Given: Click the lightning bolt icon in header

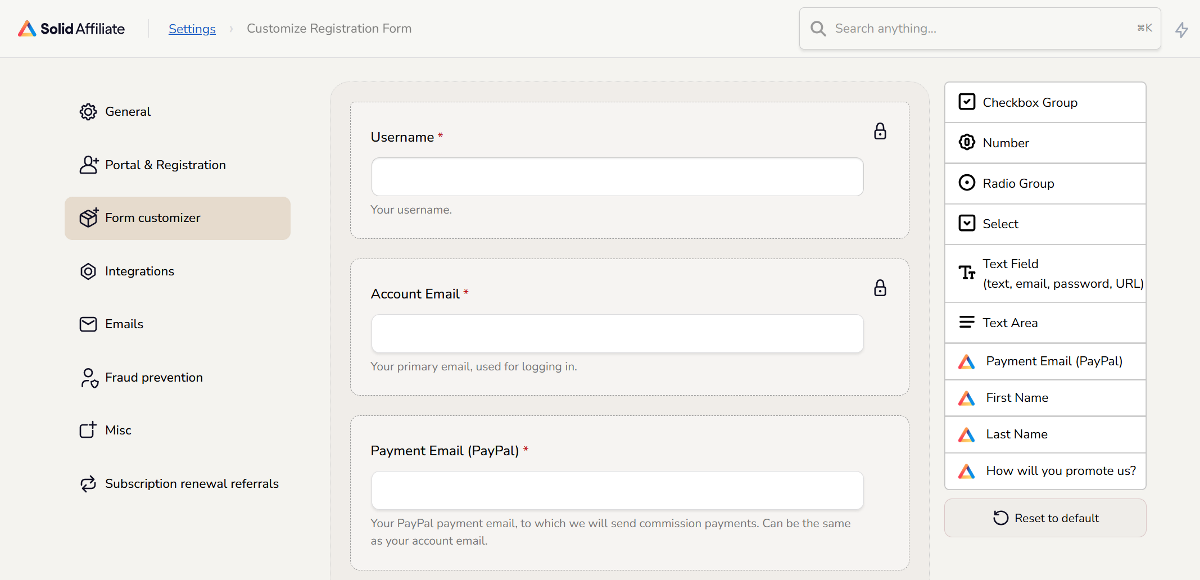Looking at the screenshot, I should tap(1182, 30).
